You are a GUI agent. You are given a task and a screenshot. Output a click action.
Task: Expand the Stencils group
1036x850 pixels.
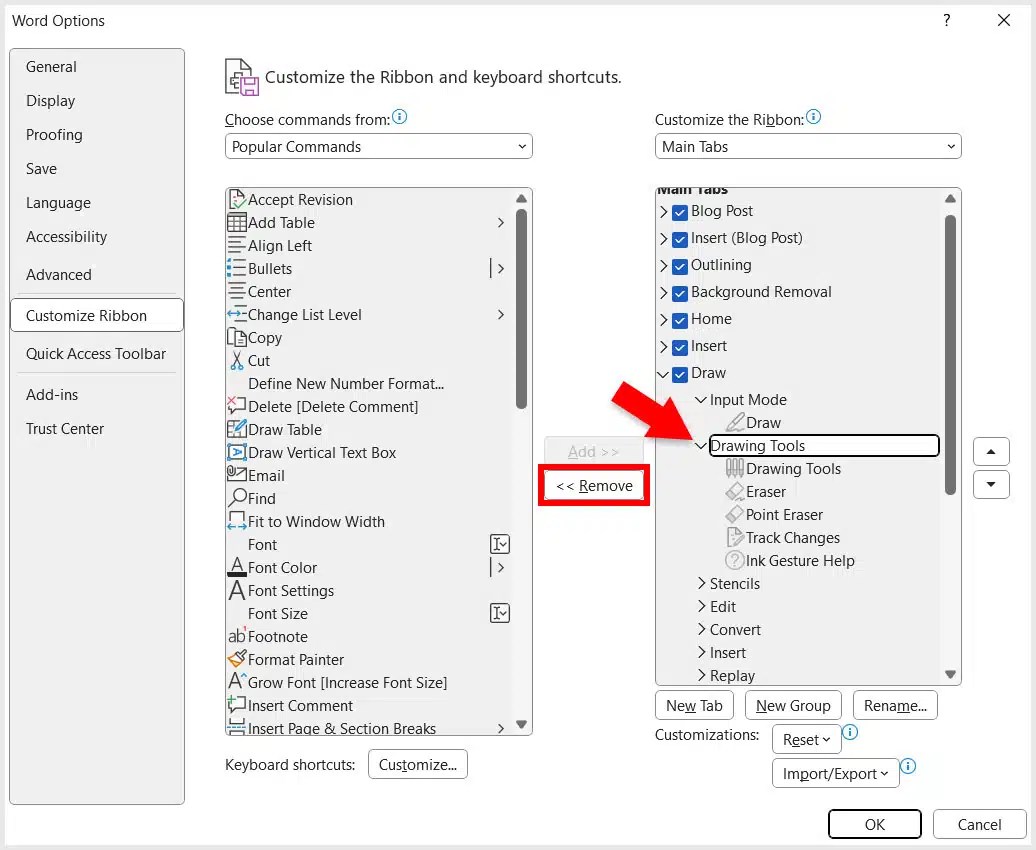point(702,583)
